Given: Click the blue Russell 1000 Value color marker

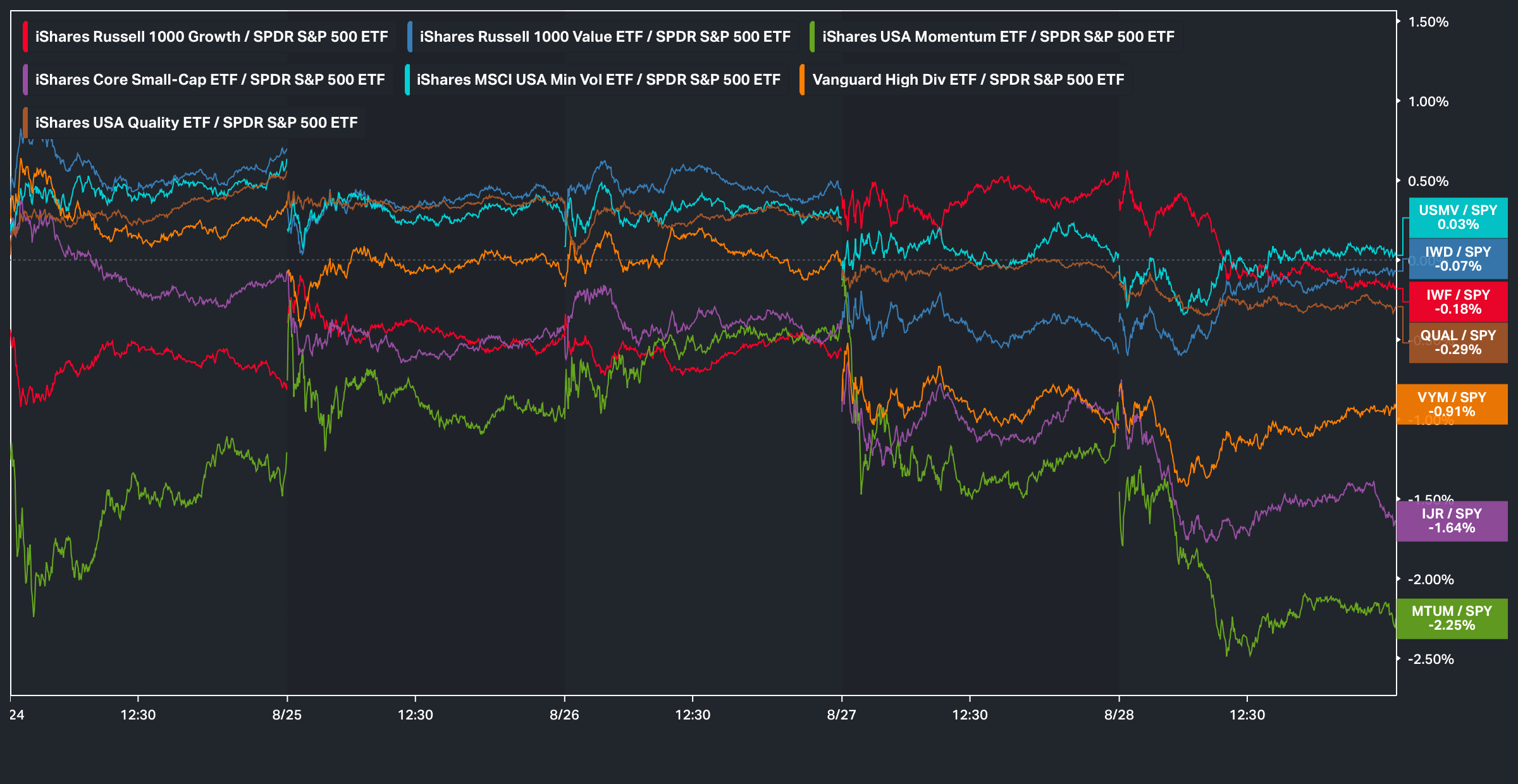Looking at the screenshot, I should [x=410, y=37].
